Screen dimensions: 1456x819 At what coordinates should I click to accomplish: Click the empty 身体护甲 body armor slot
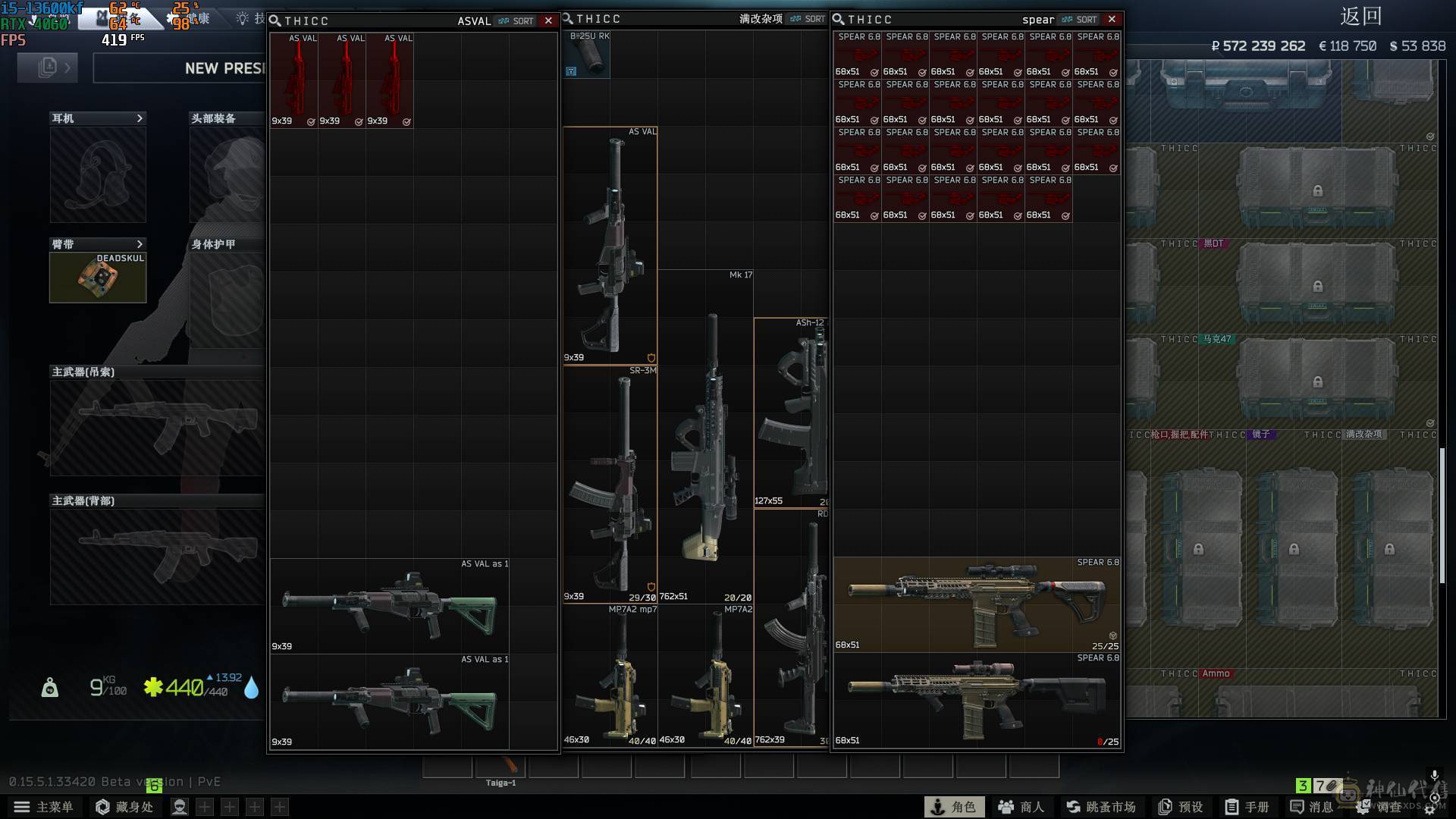[227, 300]
